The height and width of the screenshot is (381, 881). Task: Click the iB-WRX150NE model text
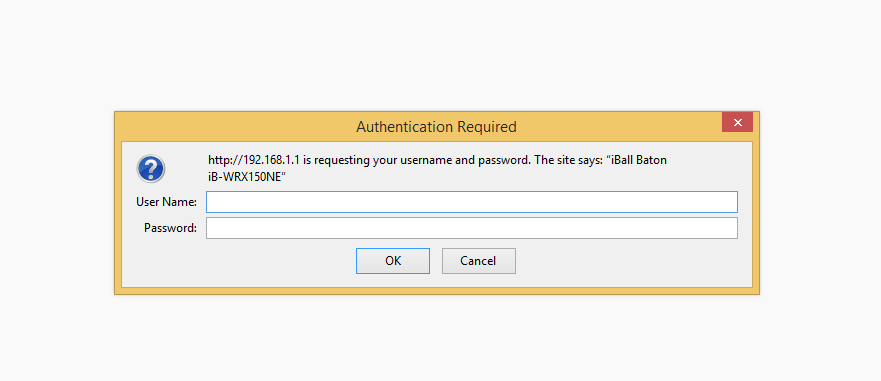point(247,176)
